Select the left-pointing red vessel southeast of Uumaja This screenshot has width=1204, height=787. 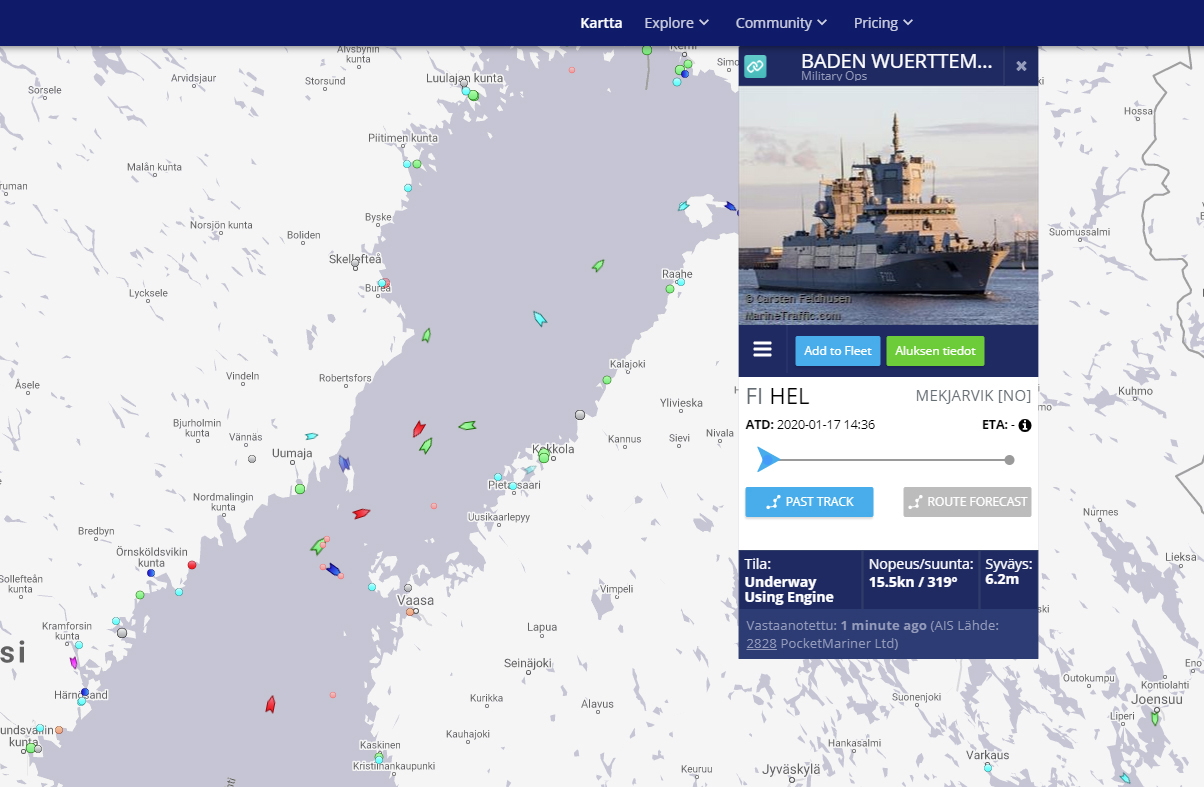361,514
